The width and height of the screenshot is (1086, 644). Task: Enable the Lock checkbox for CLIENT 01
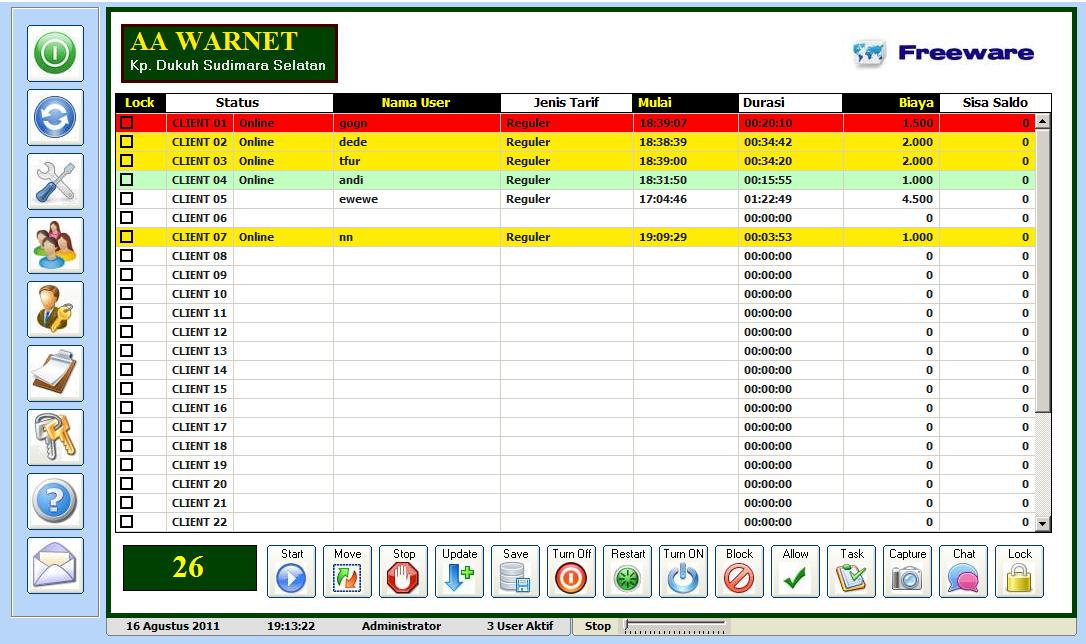pos(126,123)
